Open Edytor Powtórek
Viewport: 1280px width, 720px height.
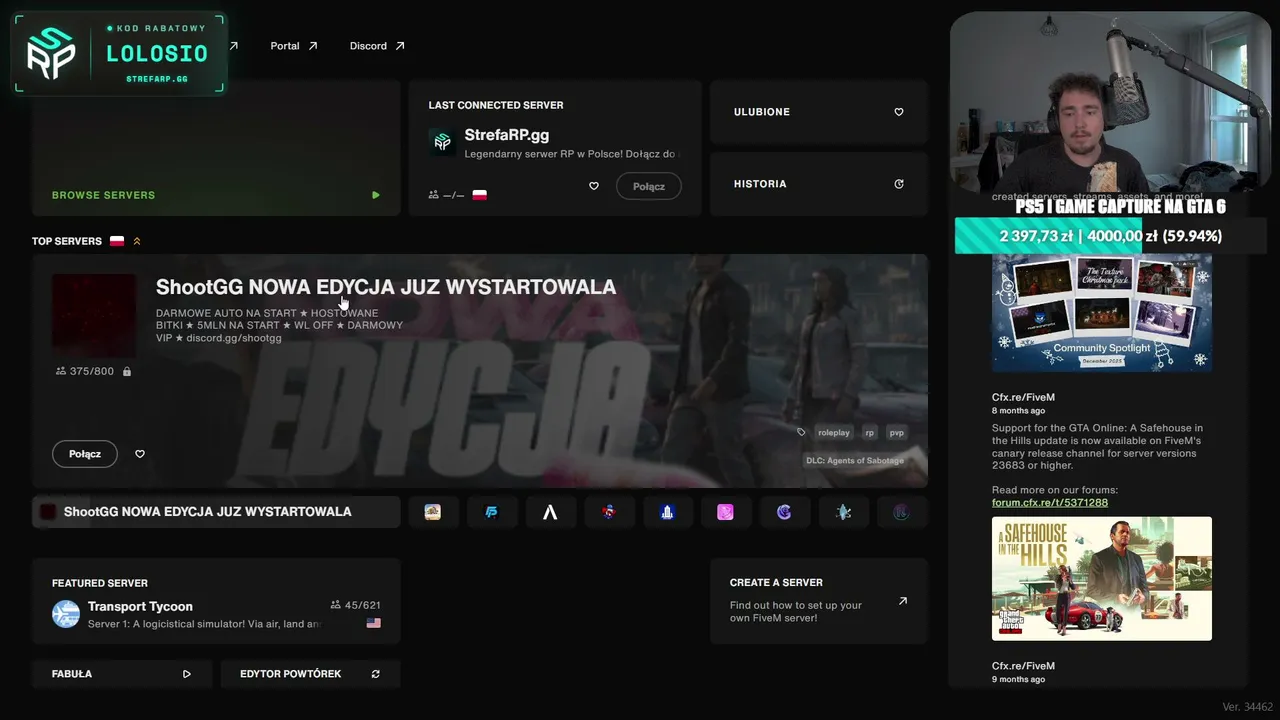[311, 674]
